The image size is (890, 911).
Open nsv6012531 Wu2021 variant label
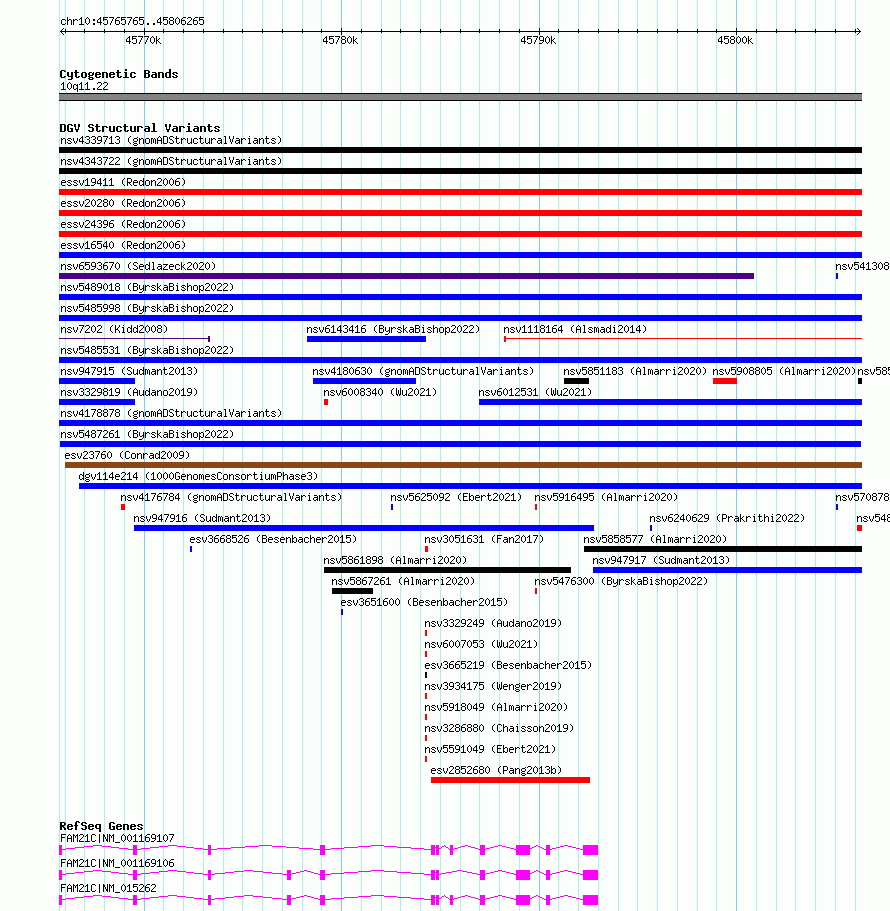pos(535,392)
